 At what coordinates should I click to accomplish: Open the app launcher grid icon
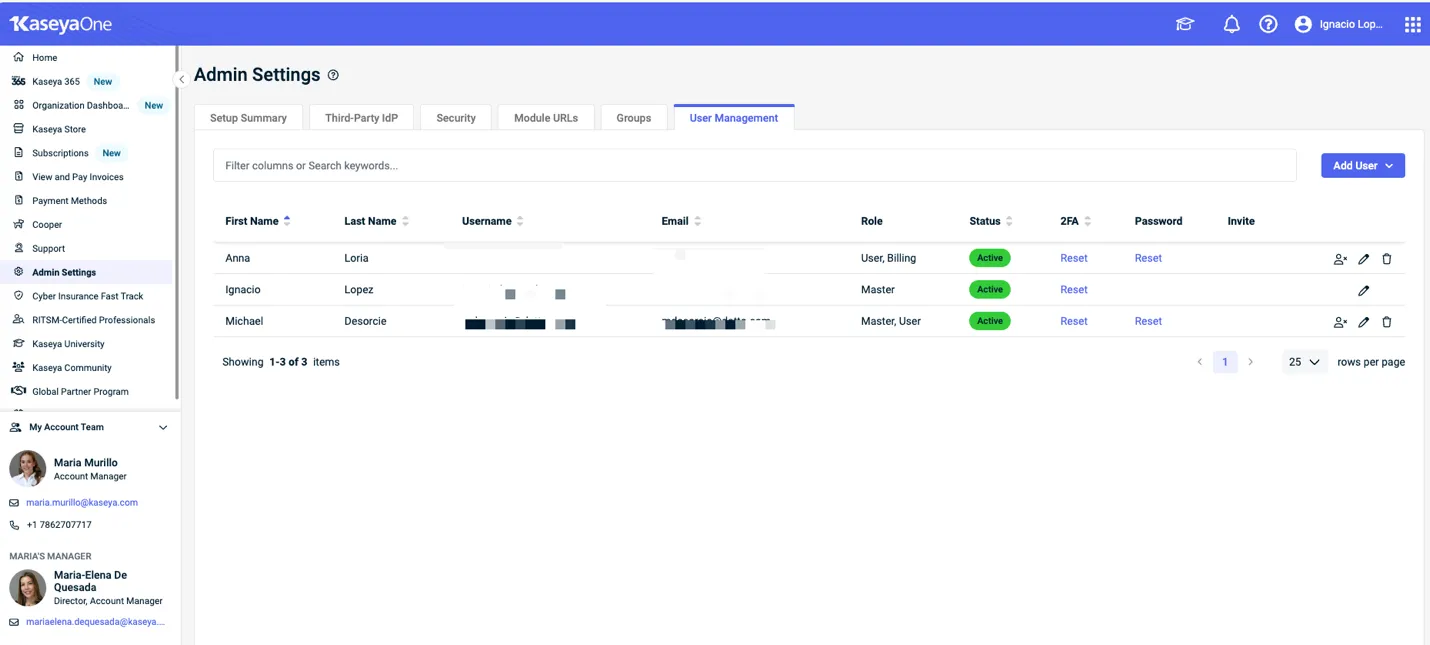pyautogui.click(x=1412, y=25)
